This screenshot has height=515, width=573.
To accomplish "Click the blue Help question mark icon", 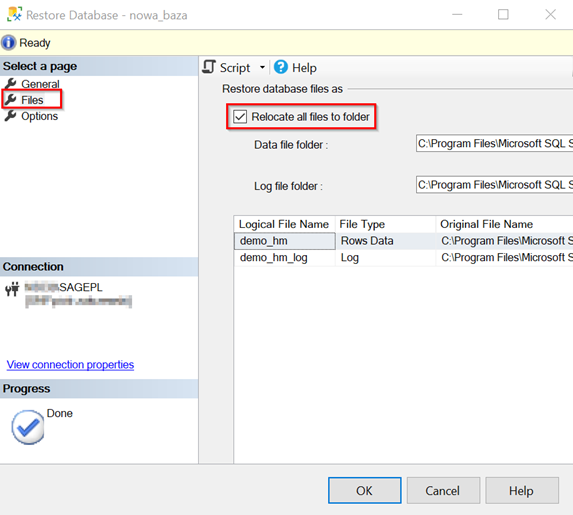I will pos(281,67).
